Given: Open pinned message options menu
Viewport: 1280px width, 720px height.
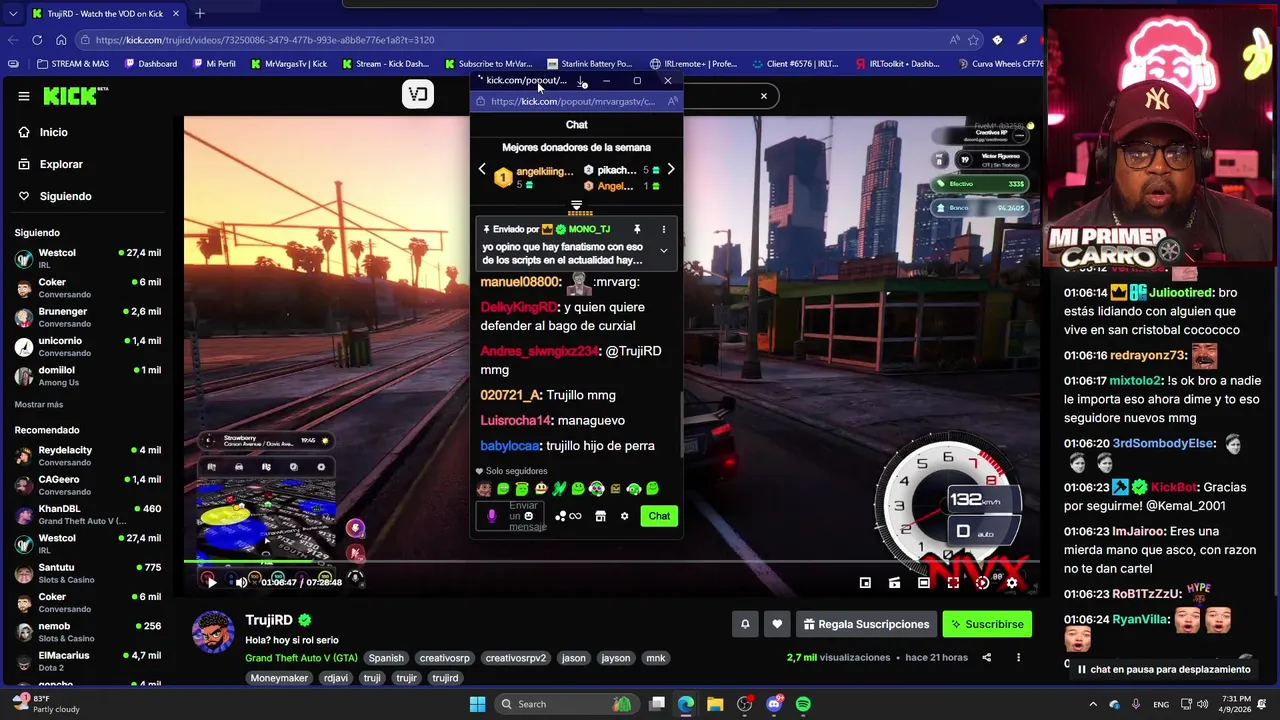Looking at the screenshot, I should tap(663, 229).
